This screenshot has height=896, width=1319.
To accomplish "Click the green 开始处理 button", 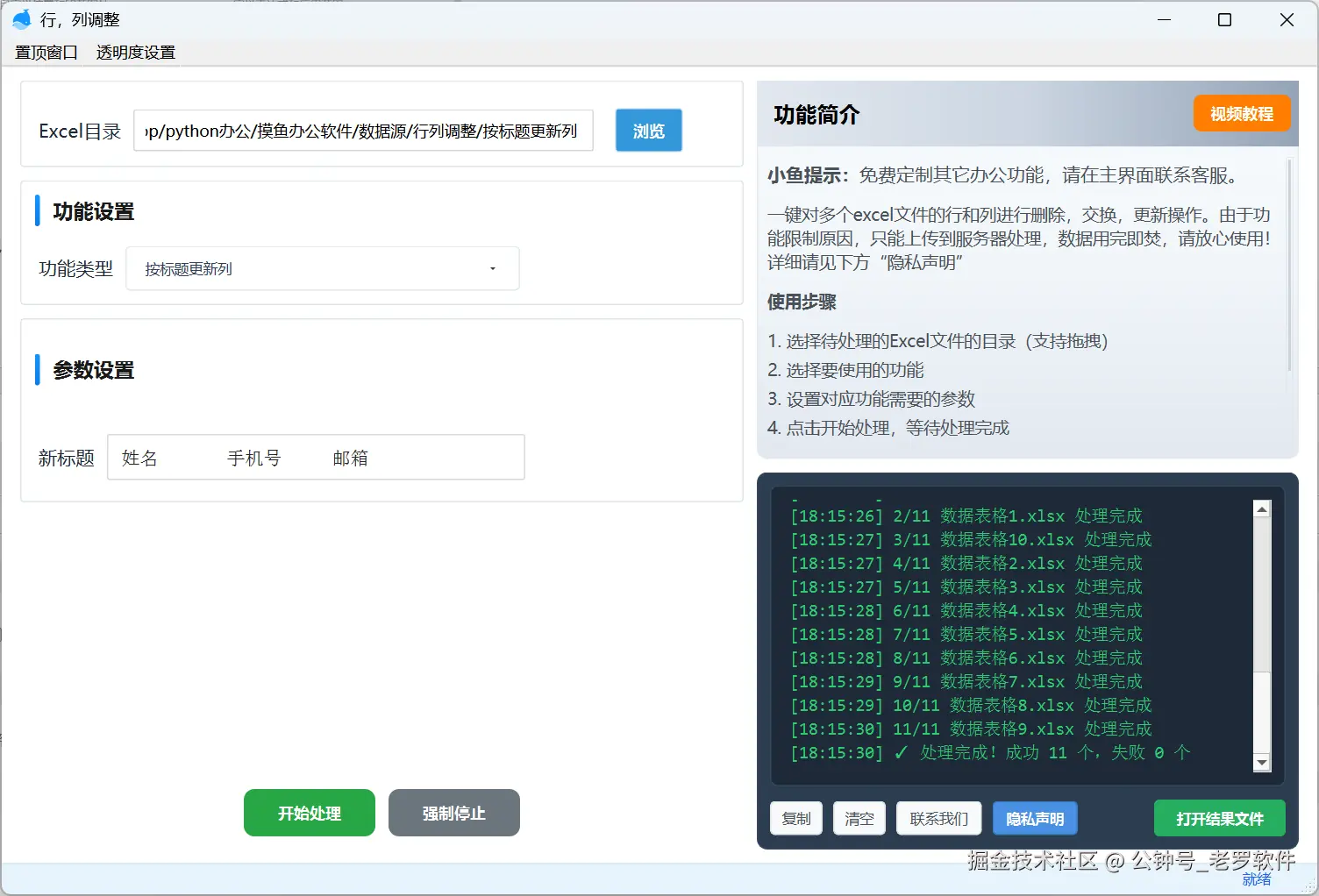I will 310,813.
